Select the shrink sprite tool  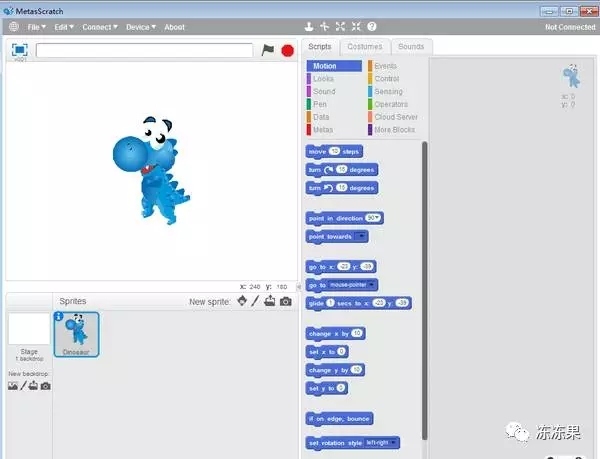[356, 26]
